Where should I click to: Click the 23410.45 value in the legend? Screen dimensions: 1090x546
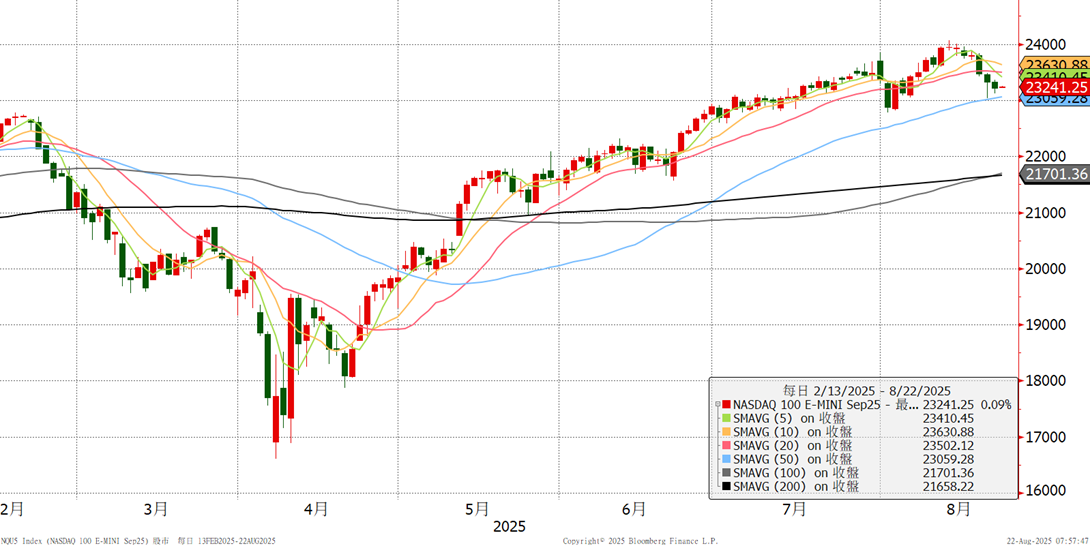[x=946, y=419]
